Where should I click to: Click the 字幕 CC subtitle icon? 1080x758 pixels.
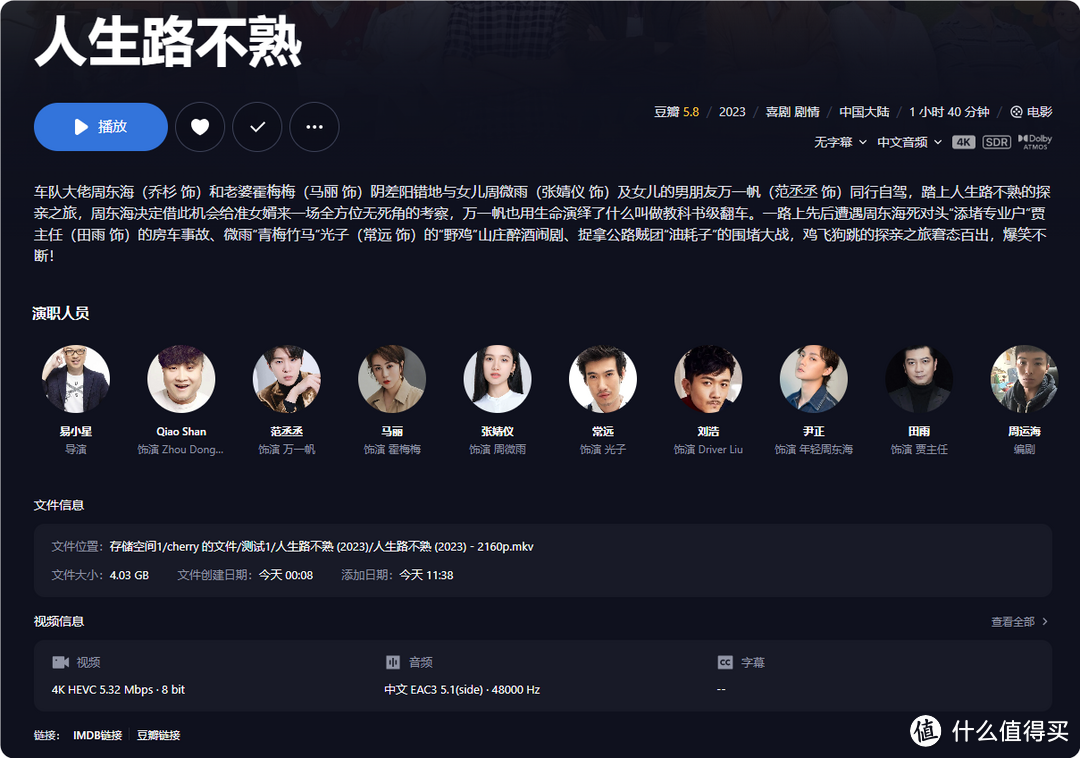pyautogui.click(x=725, y=662)
